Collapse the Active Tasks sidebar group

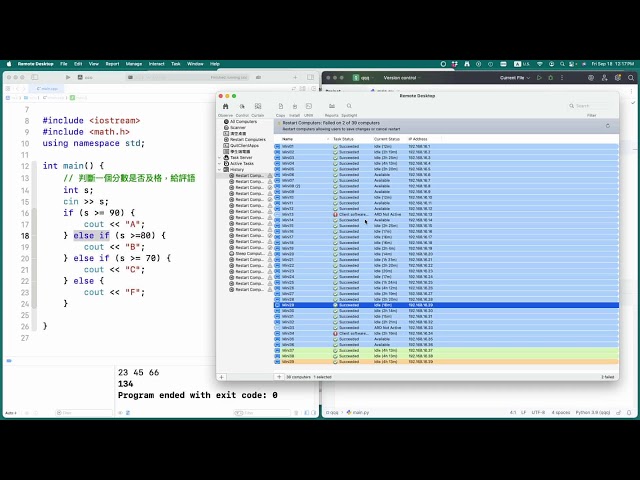[220, 164]
